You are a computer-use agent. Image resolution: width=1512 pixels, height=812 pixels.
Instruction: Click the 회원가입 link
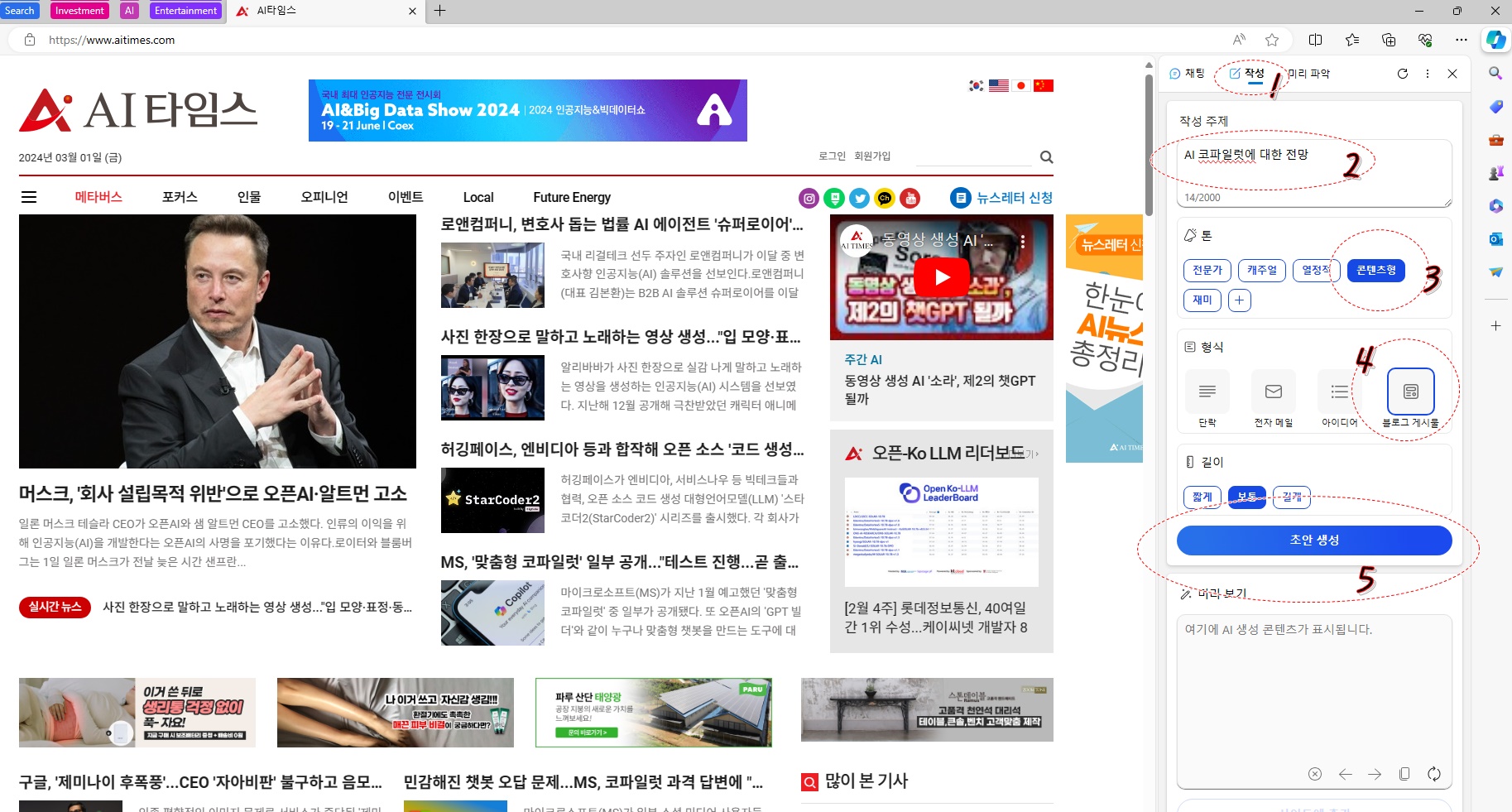tap(872, 156)
